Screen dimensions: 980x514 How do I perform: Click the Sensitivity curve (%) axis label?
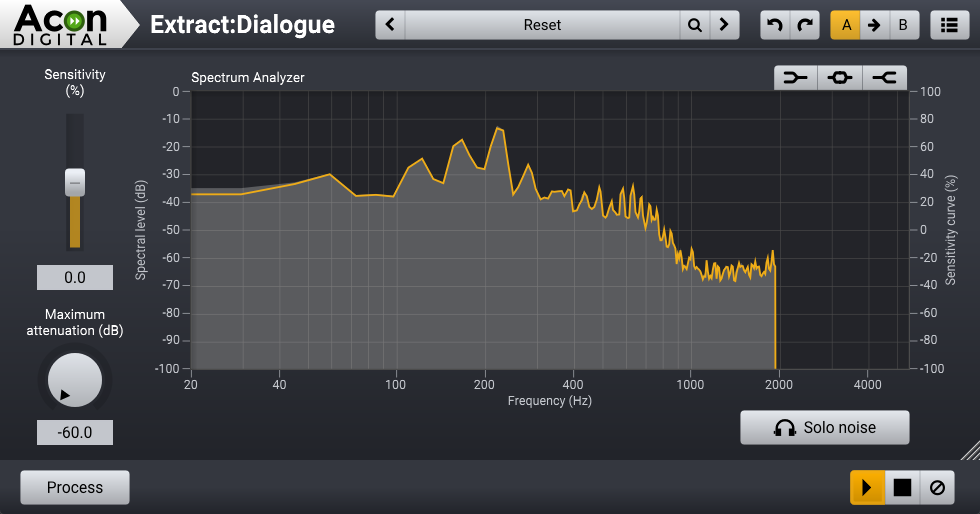pyautogui.click(x=951, y=230)
